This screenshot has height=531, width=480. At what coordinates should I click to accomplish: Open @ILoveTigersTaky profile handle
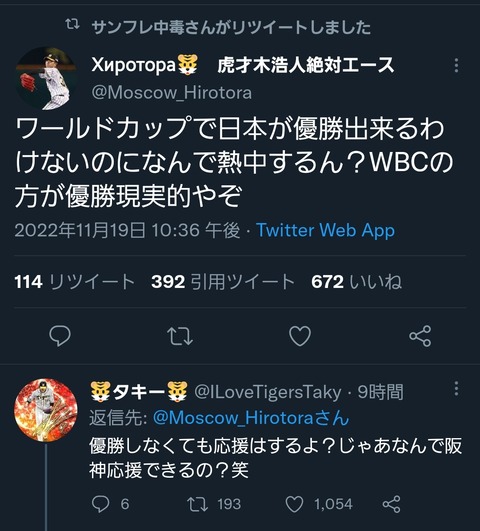[268, 392]
